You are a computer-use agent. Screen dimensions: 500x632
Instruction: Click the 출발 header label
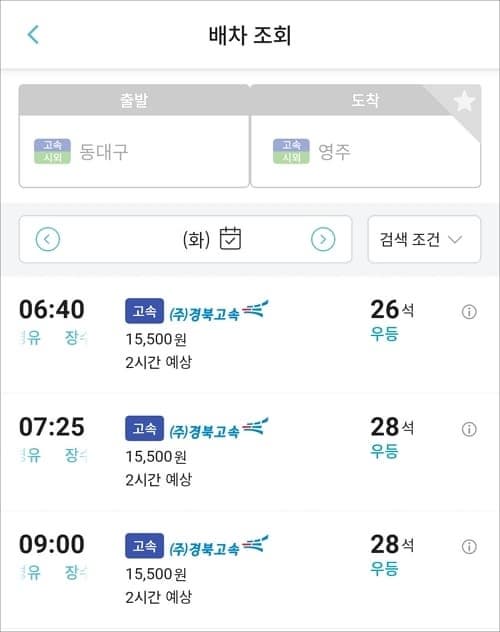click(134, 100)
